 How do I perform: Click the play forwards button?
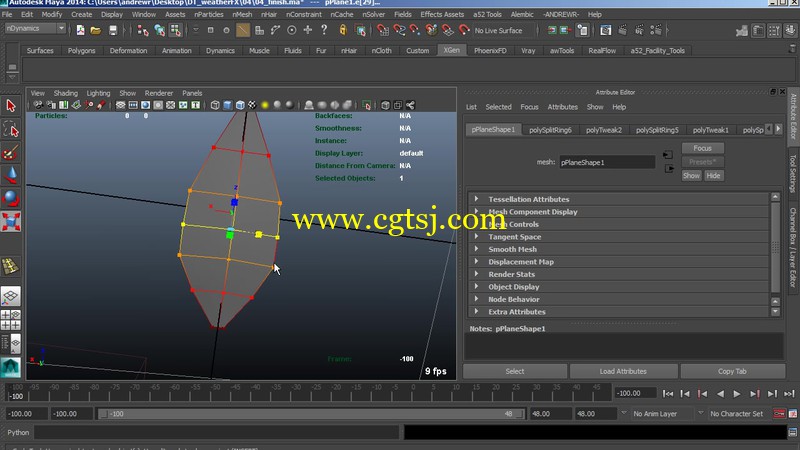(737, 393)
